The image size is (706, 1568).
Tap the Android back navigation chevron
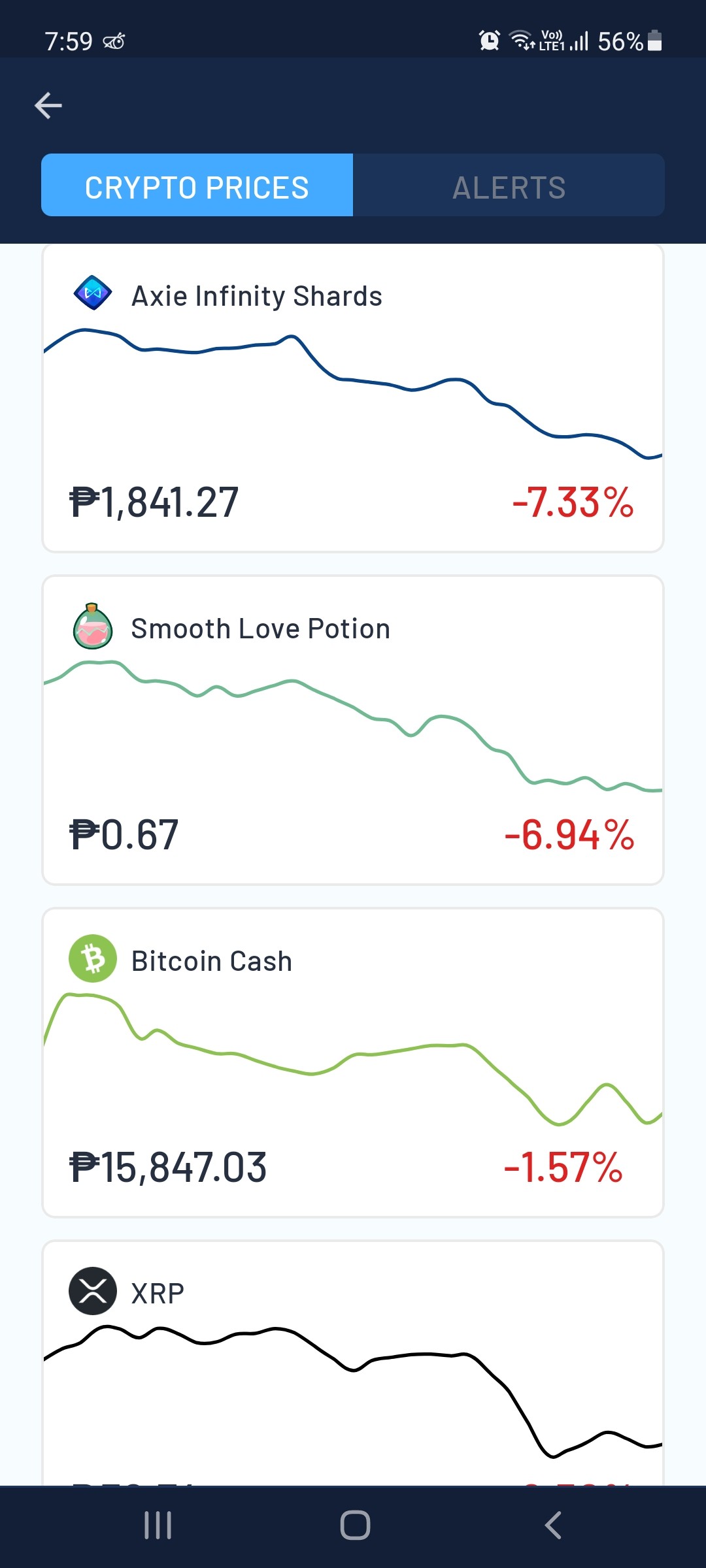click(553, 1526)
